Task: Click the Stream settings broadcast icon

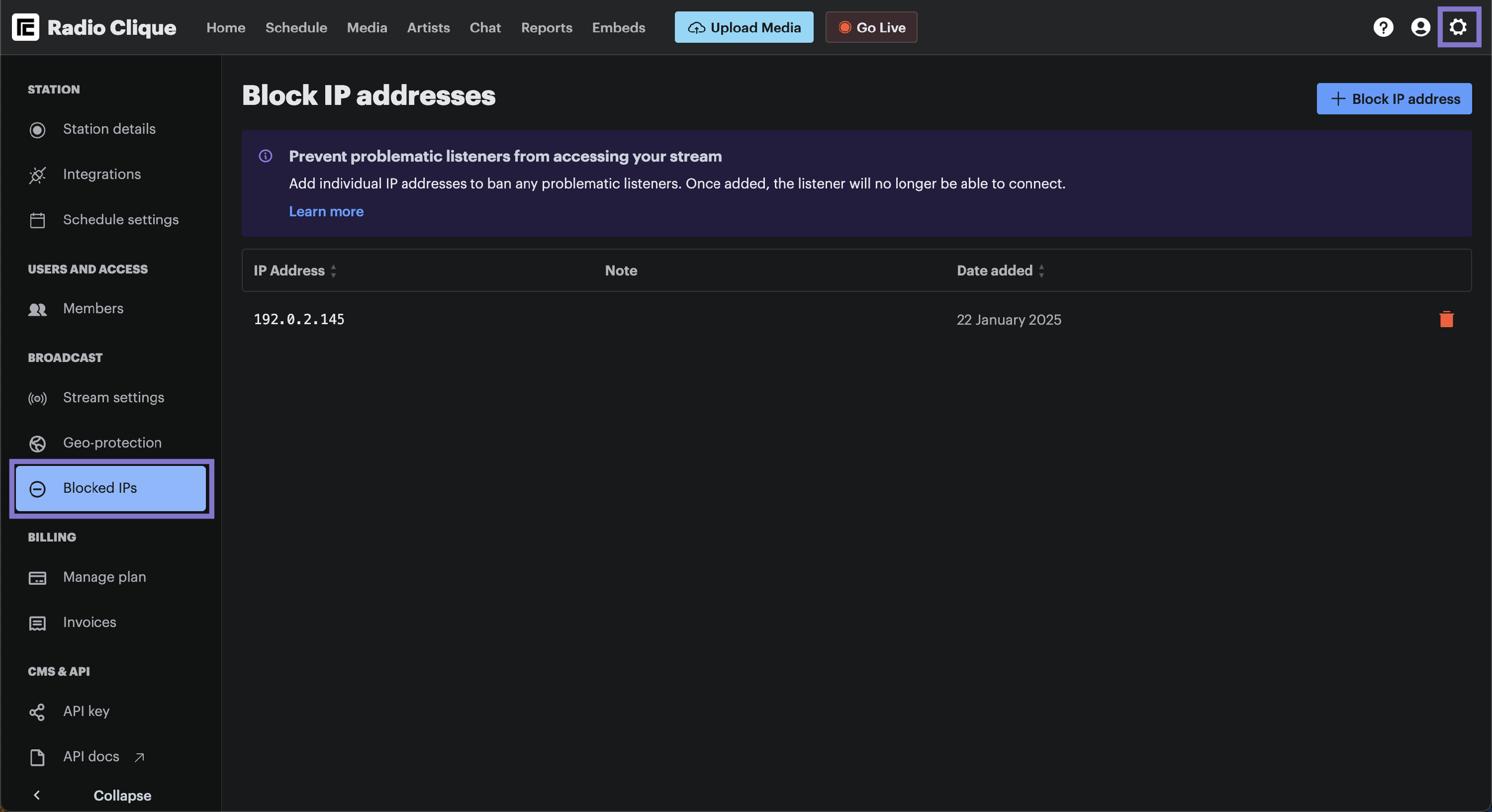Action: pyautogui.click(x=38, y=398)
